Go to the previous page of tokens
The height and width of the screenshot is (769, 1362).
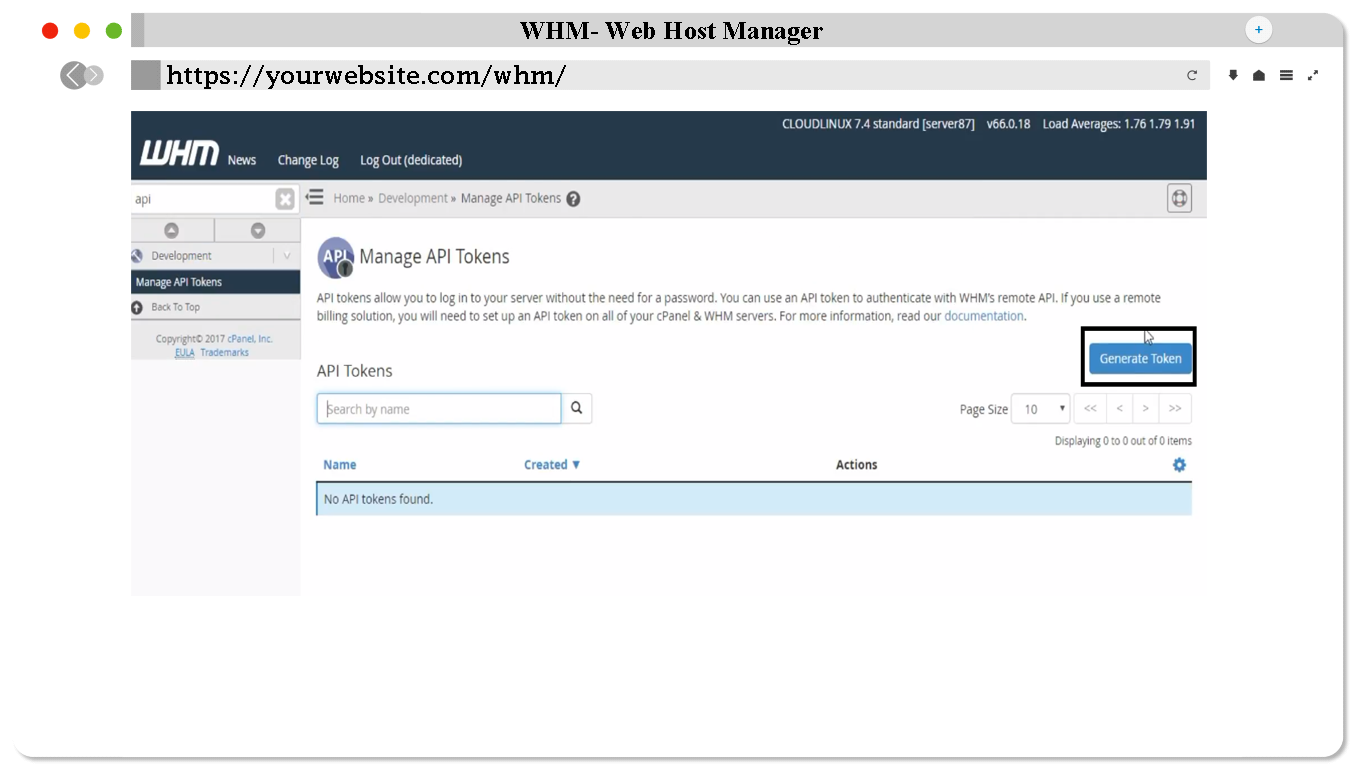[x=1119, y=408]
